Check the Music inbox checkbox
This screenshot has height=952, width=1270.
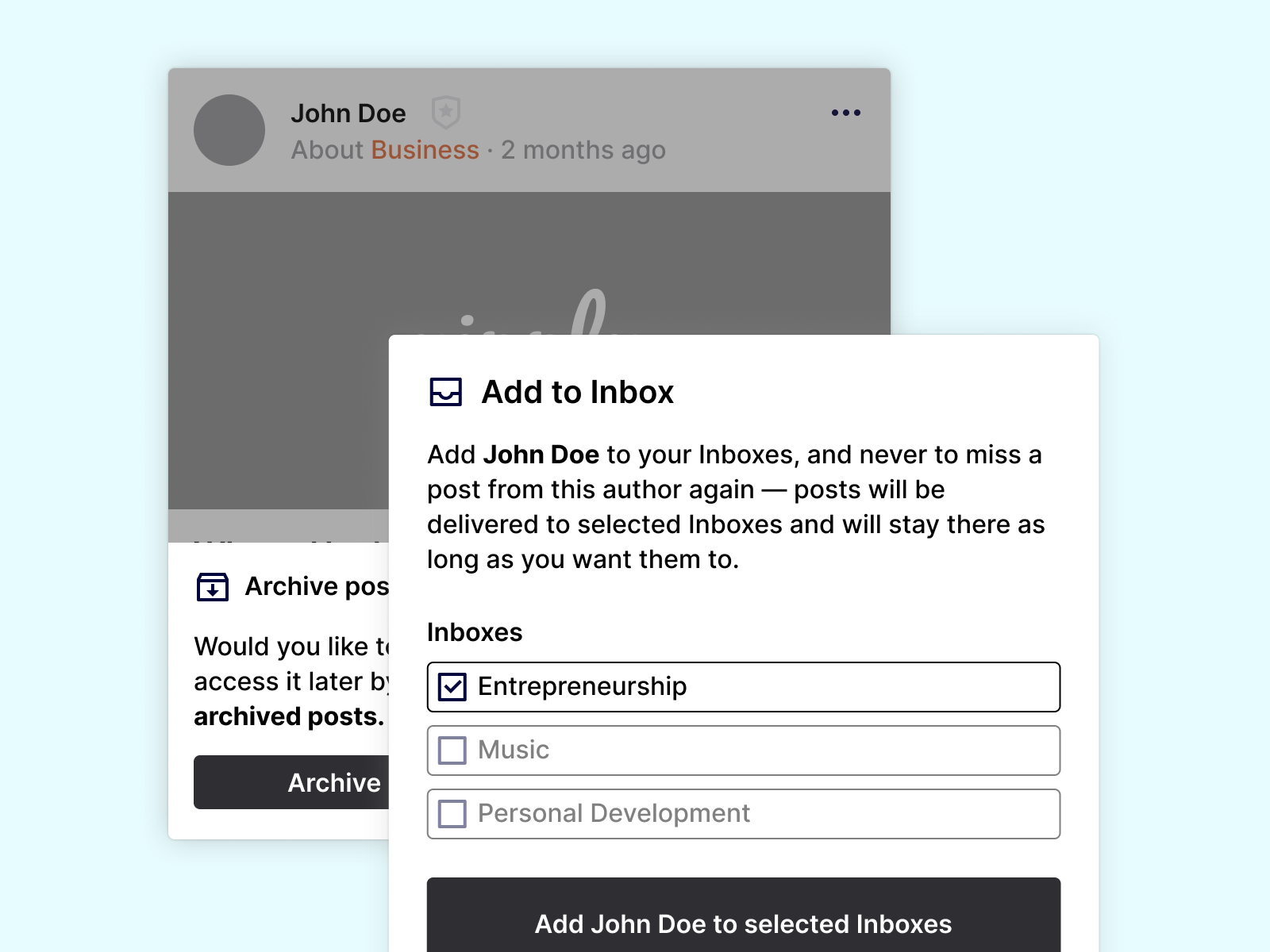452,750
